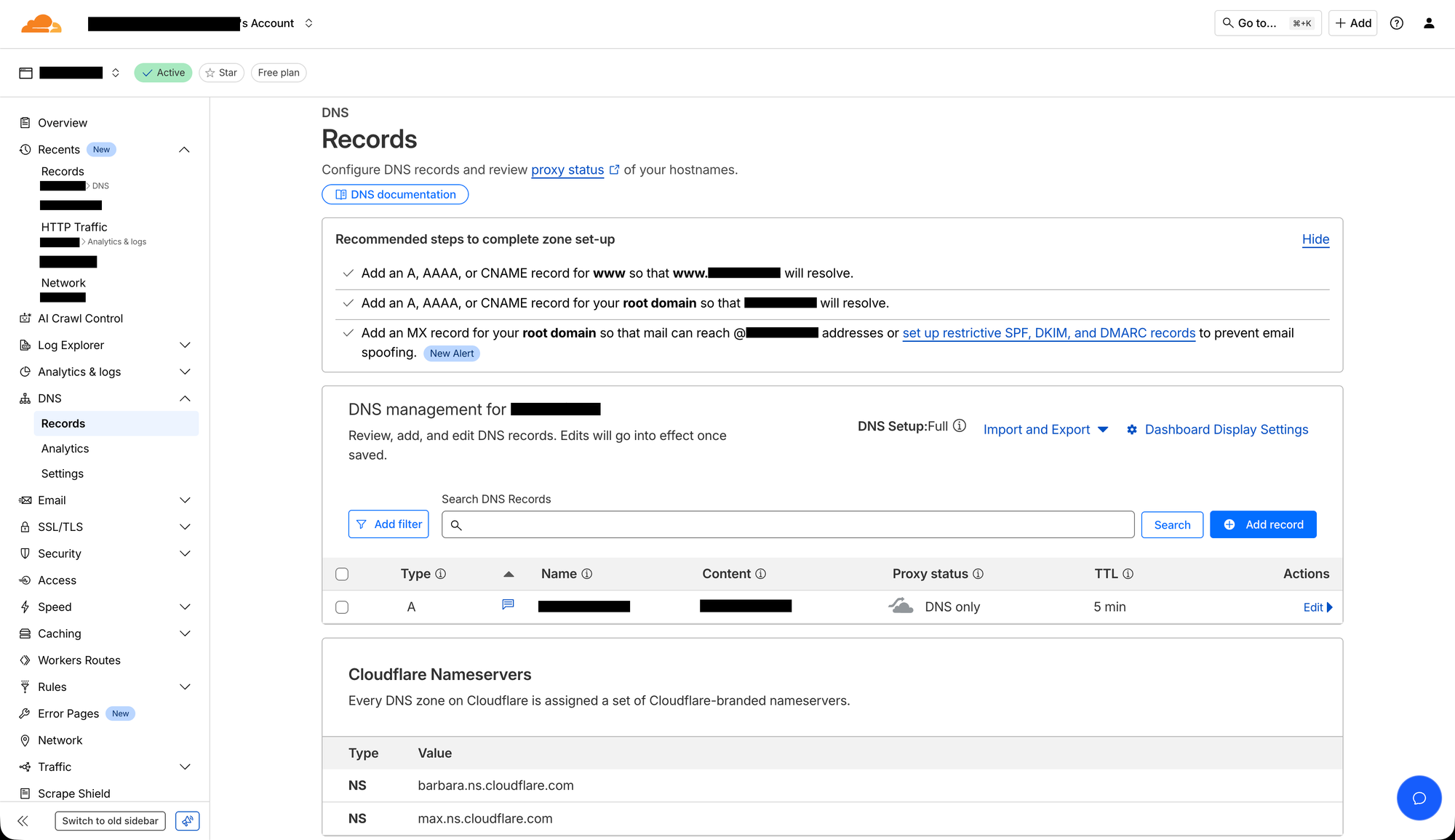Image resolution: width=1455 pixels, height=840 pixels.
Task: Open Workers Routes from the sidebar
Action: [x=79, y=660]
